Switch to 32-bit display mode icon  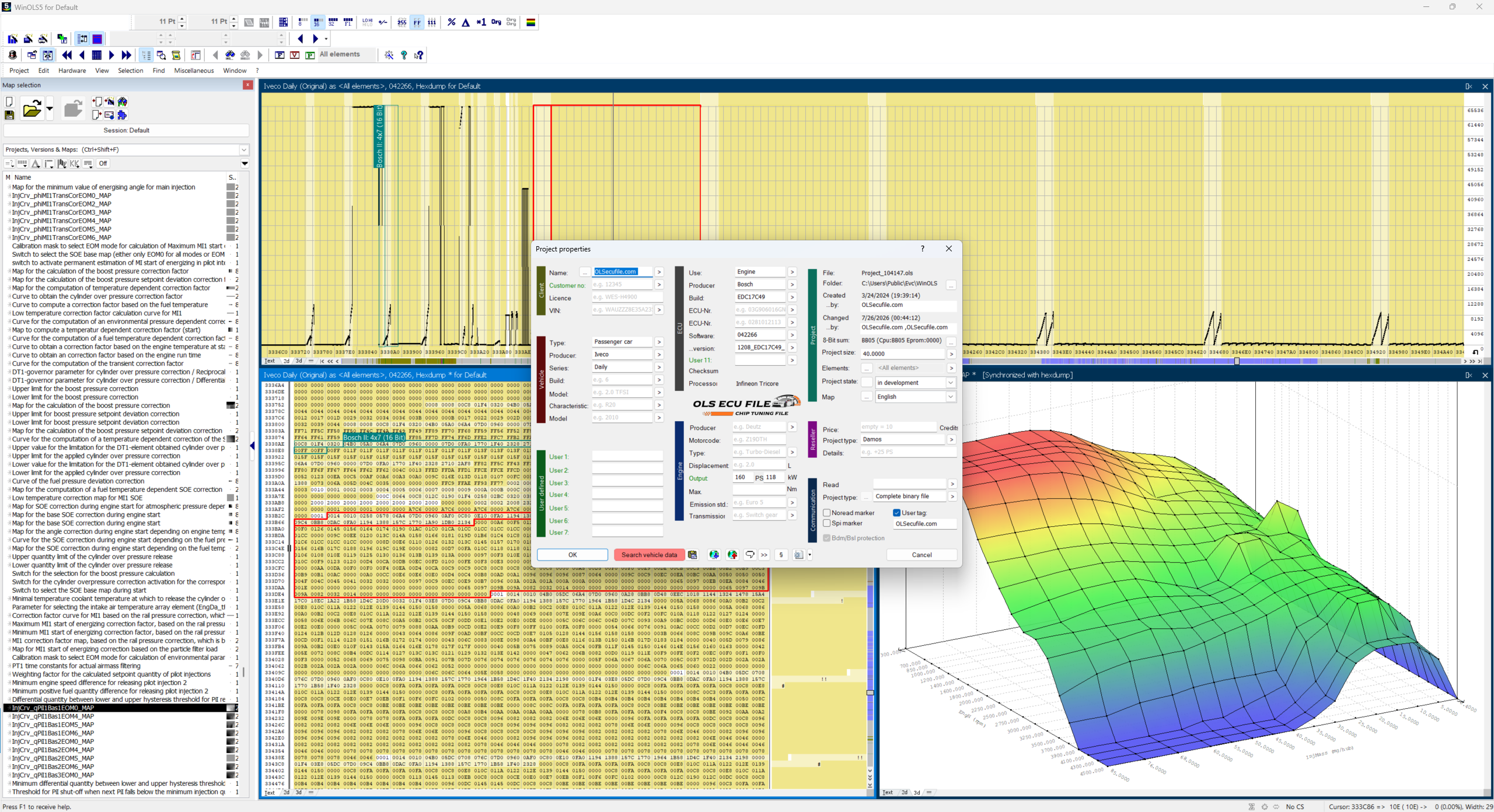(333, 22)
